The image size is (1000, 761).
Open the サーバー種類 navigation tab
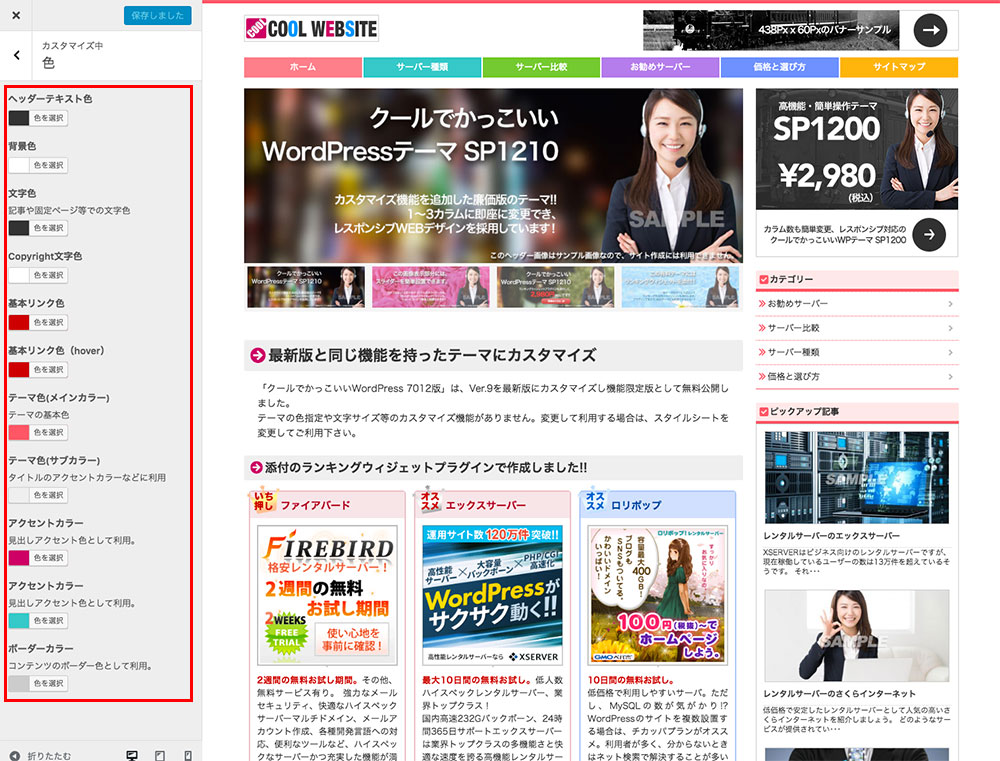pyautogui.click(x=422, y=67)
